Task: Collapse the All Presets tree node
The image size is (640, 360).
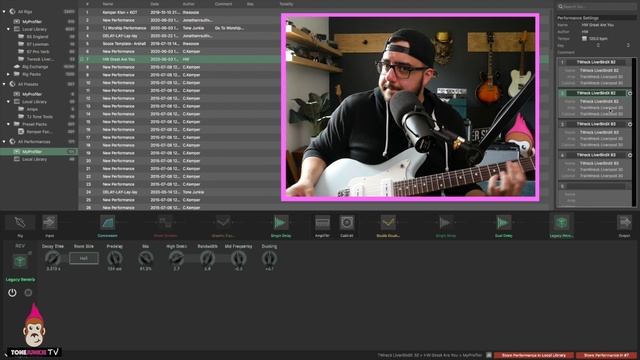Action: pos(4,84)
